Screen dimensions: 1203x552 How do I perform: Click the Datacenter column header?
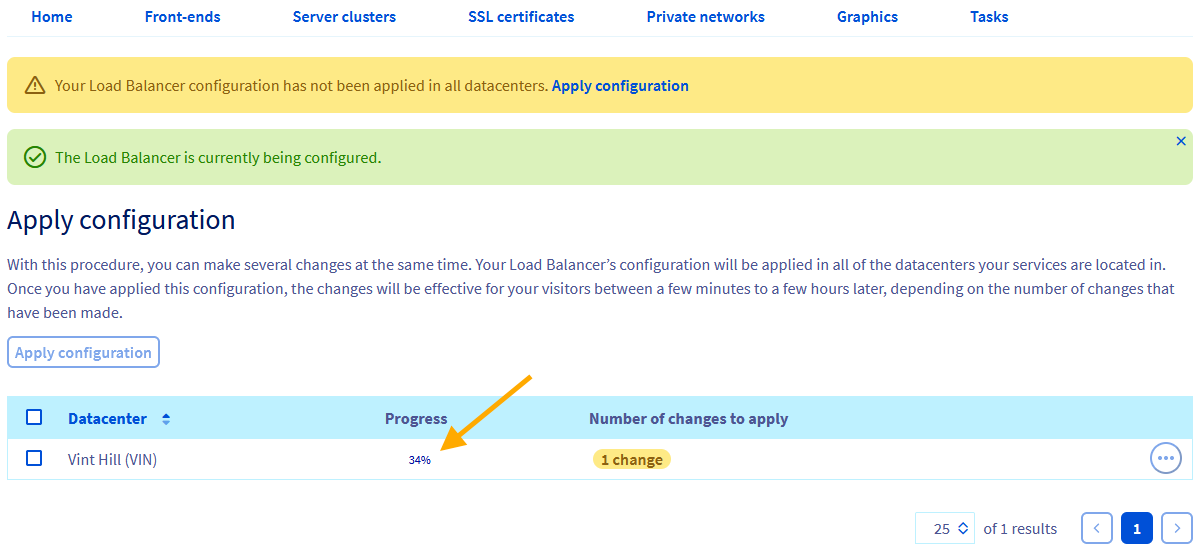tap(107, 419)
